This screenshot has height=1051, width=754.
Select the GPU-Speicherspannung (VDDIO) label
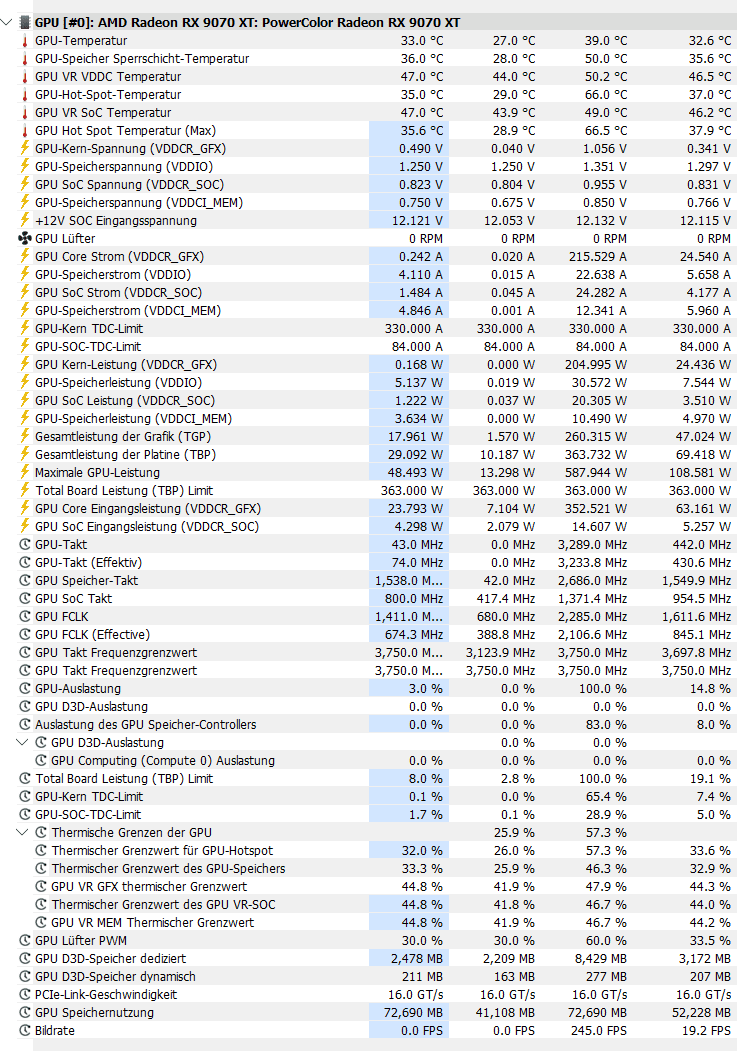pyautogui.click(x=124, y=166)
